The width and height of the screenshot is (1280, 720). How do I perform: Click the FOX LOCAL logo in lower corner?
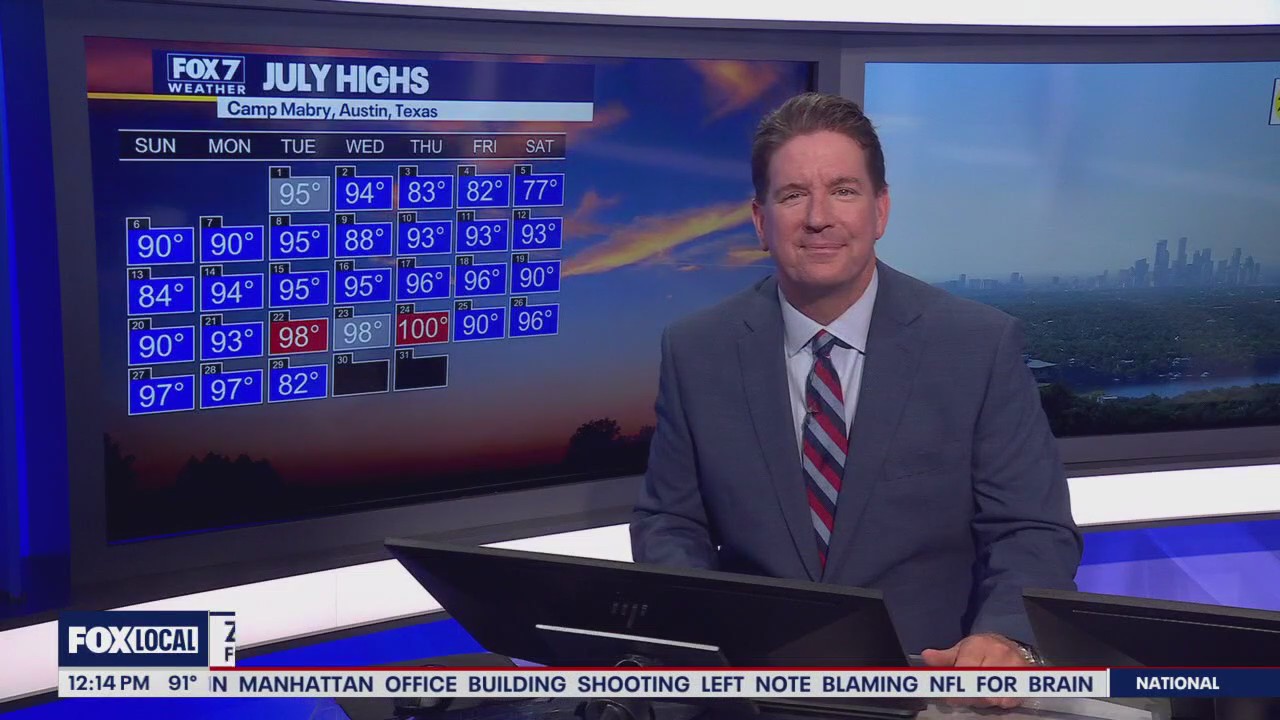coord(133,640)
